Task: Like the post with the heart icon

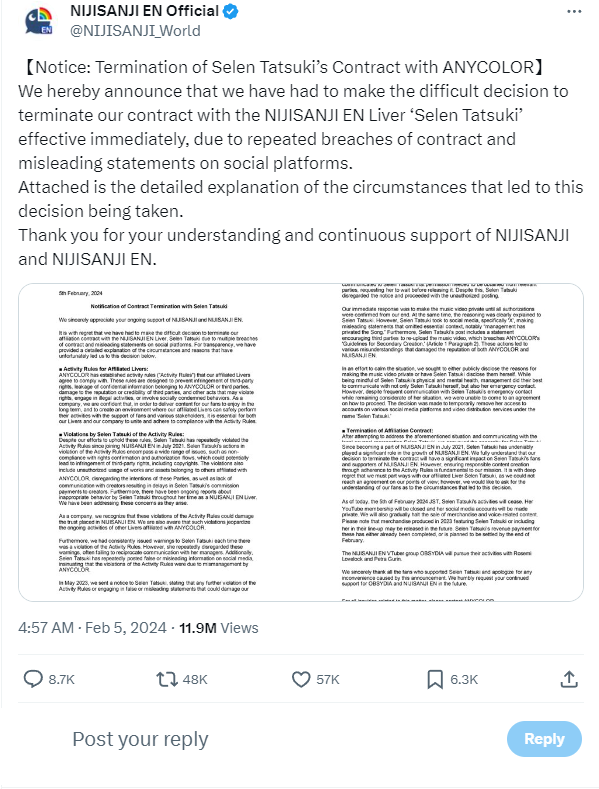Action: [301, 679]
